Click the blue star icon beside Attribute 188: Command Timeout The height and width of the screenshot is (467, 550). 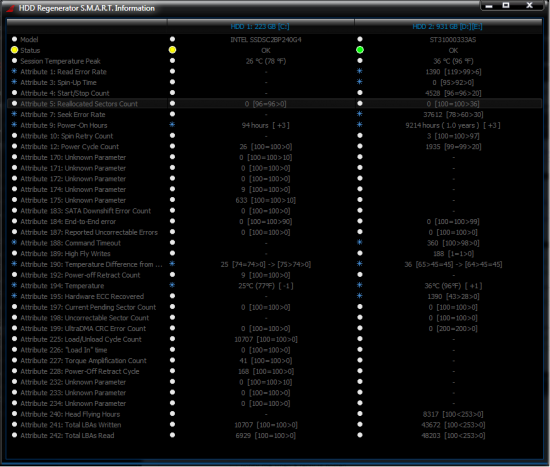tap(14, 242)
